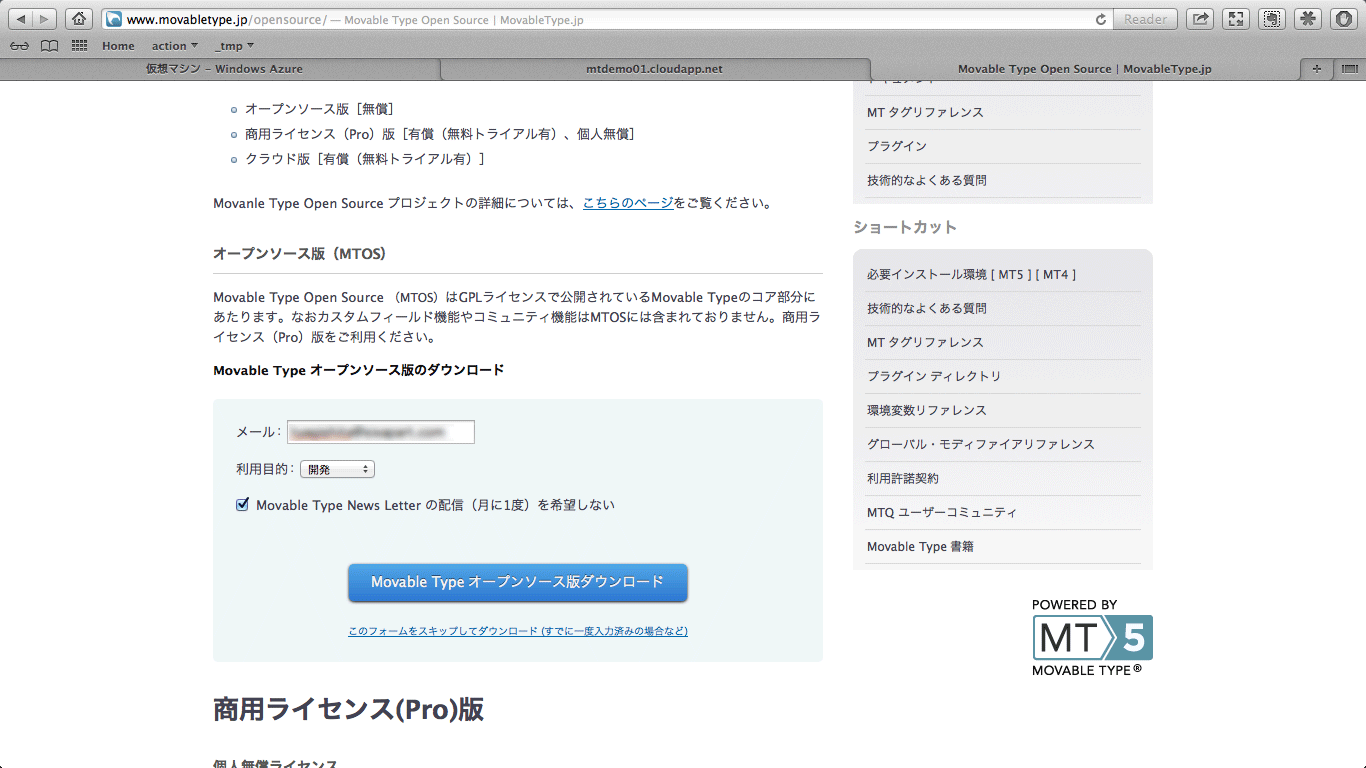Image resolution: width=1366 pixels, height=768 pixels.
Task: Open Movable Type 書籍 shortcut link
Action: [920, 546]
